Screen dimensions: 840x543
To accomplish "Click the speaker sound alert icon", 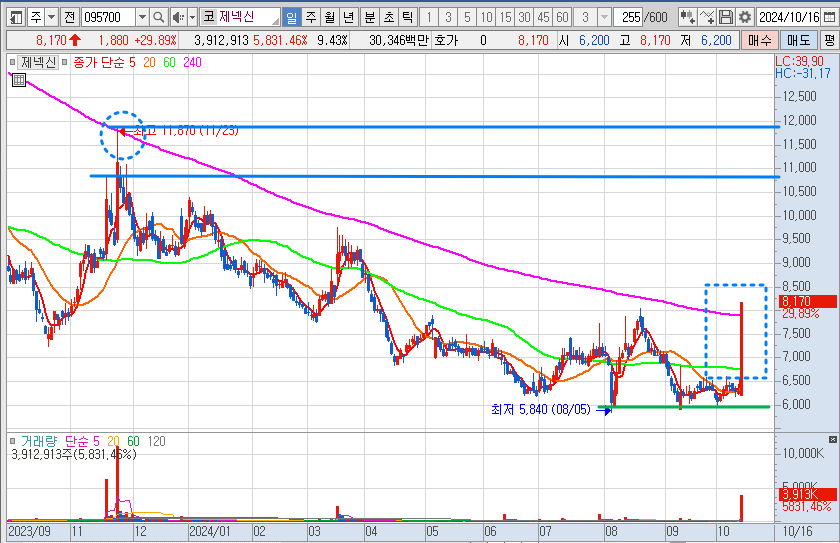I will coord(178,18).
